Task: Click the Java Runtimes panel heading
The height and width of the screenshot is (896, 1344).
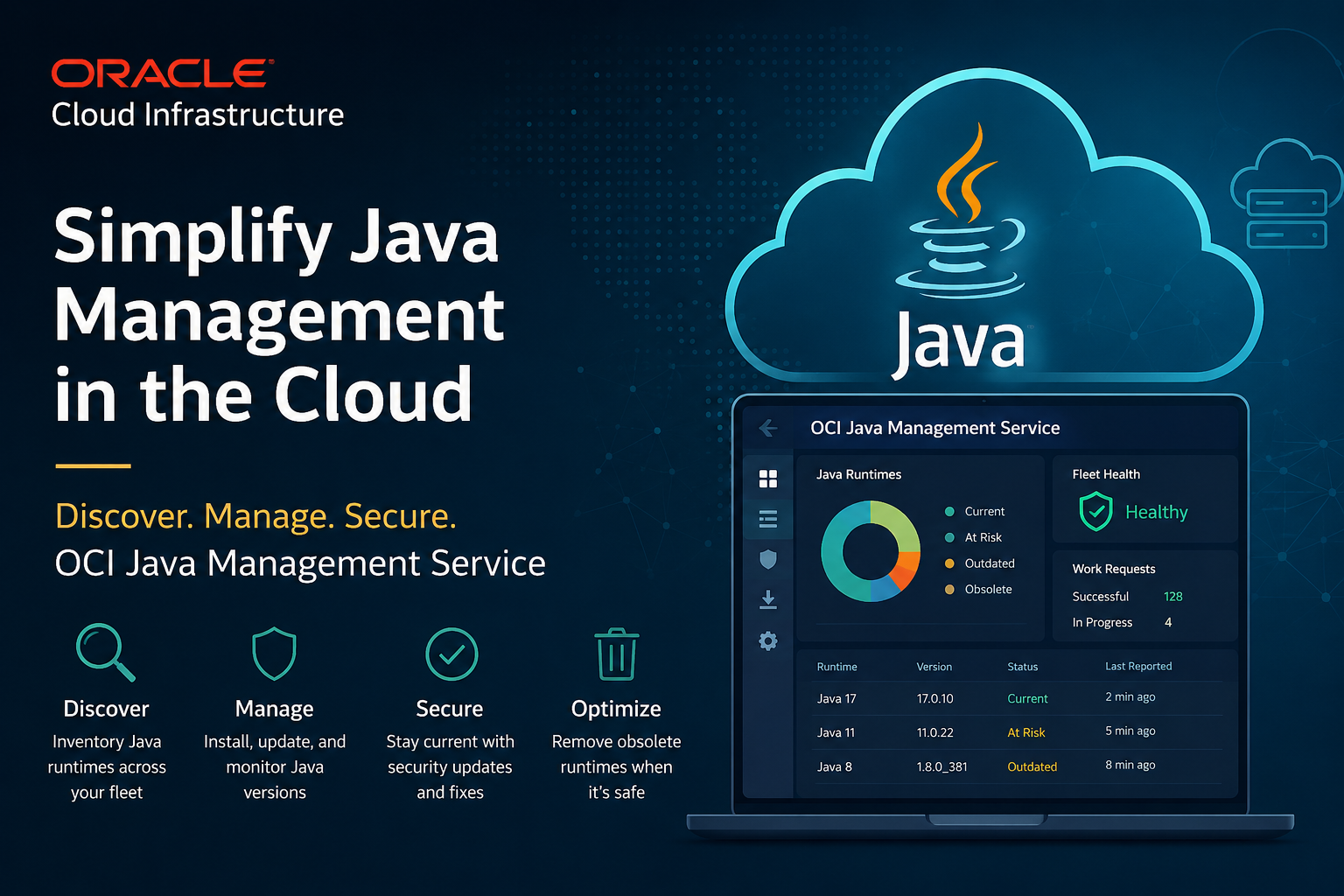Action: point(858,474)
